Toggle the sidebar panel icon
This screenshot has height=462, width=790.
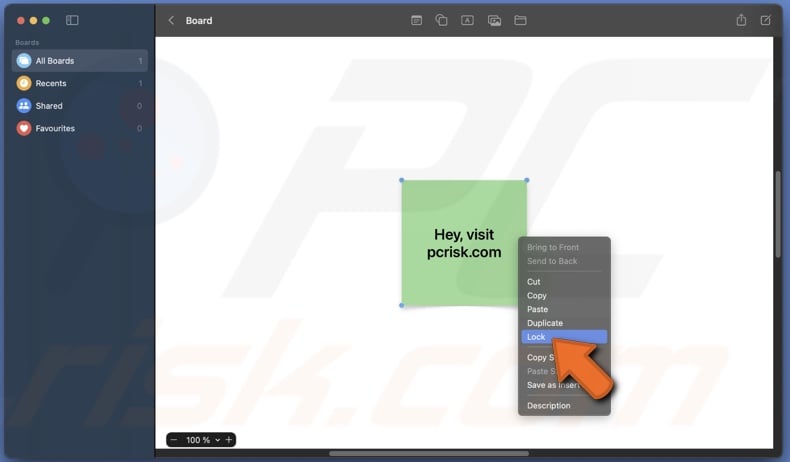click(x=72, y=20)
